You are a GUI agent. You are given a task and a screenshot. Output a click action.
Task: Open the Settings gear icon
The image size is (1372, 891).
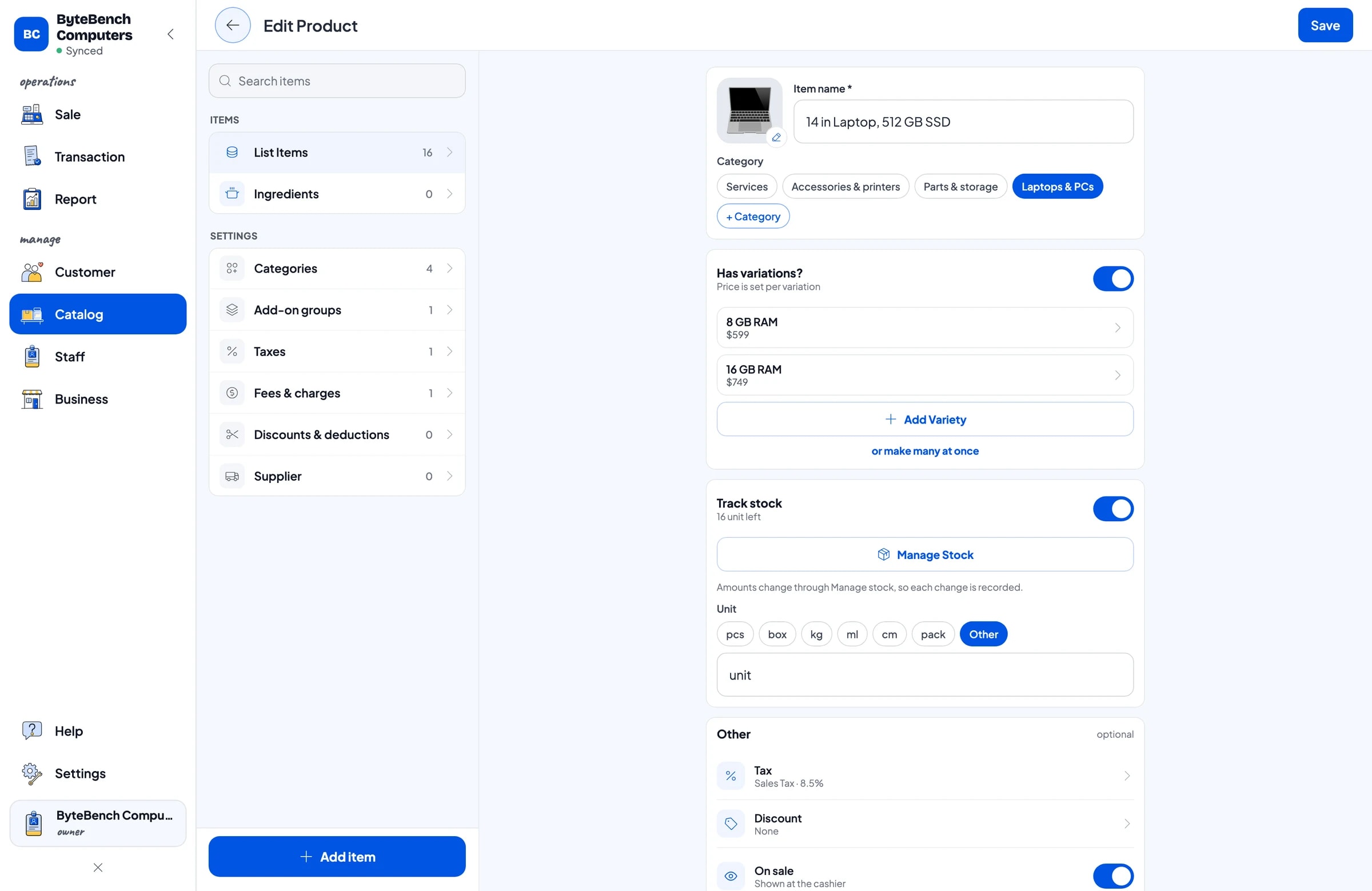(x=31, y=773)
